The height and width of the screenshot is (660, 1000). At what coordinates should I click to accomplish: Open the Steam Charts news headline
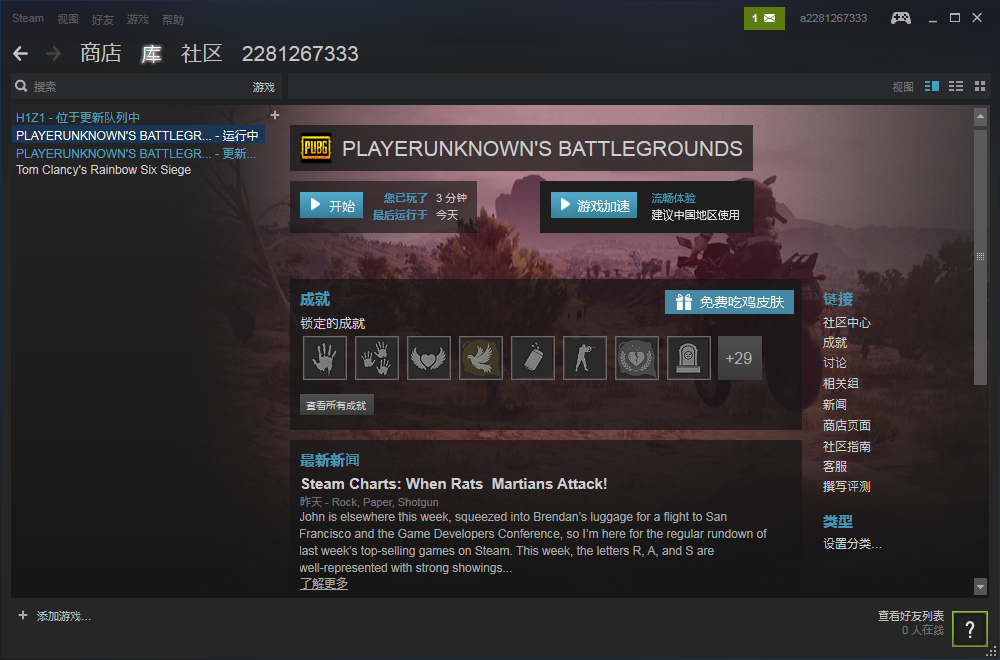tap(454, 484)
